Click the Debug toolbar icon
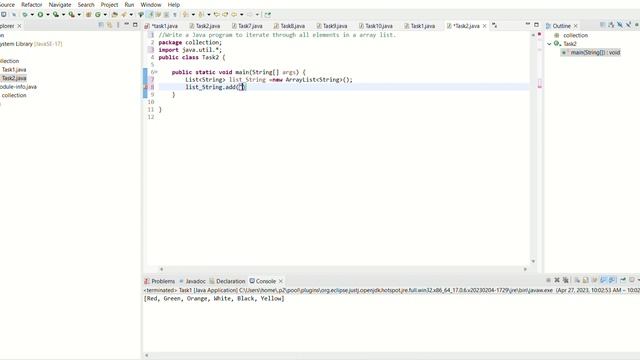The width and height of the screenshot is (640, 360). [x=25, y=15]
